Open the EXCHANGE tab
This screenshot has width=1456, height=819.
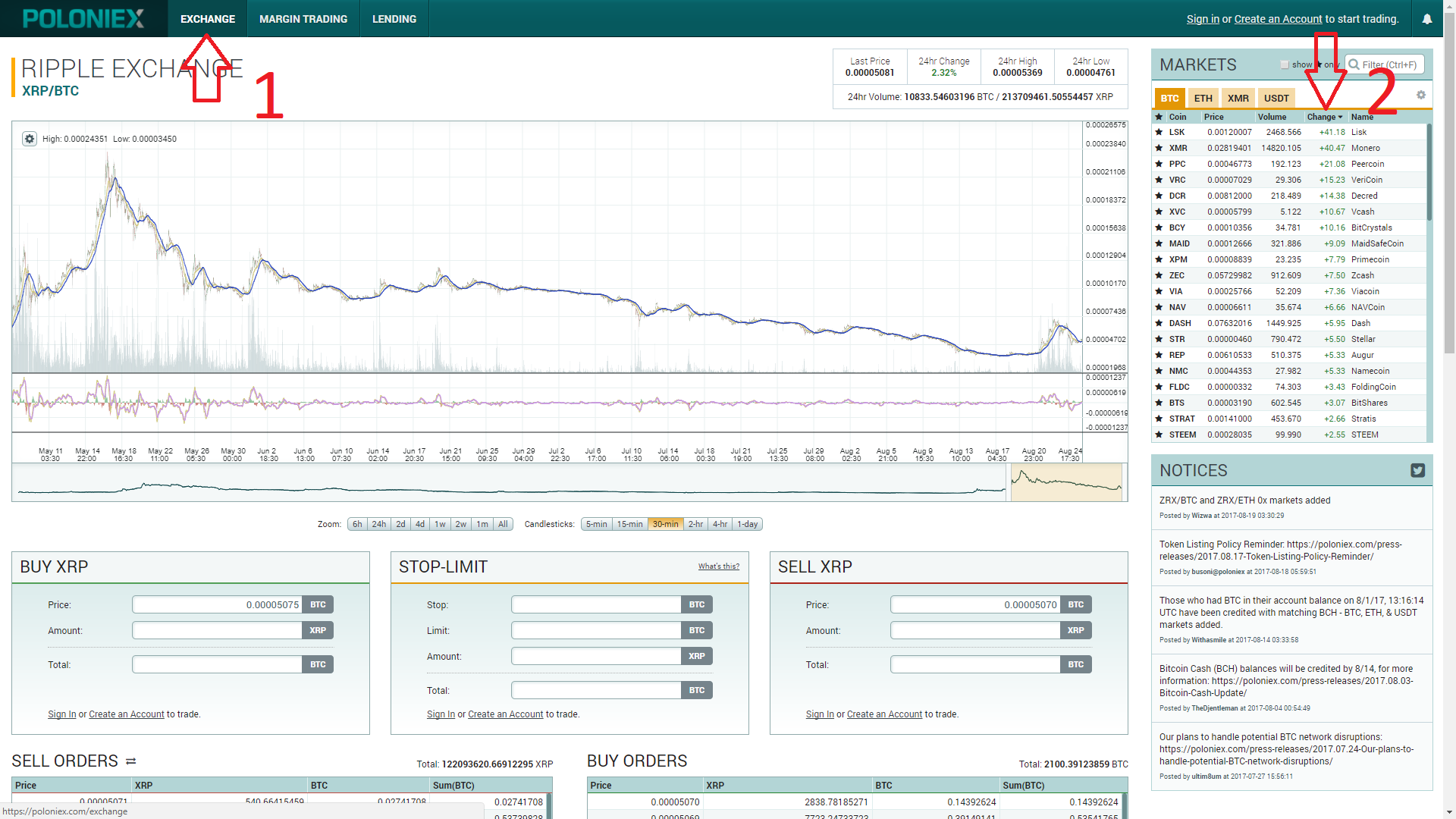click(x=208, y=19)
